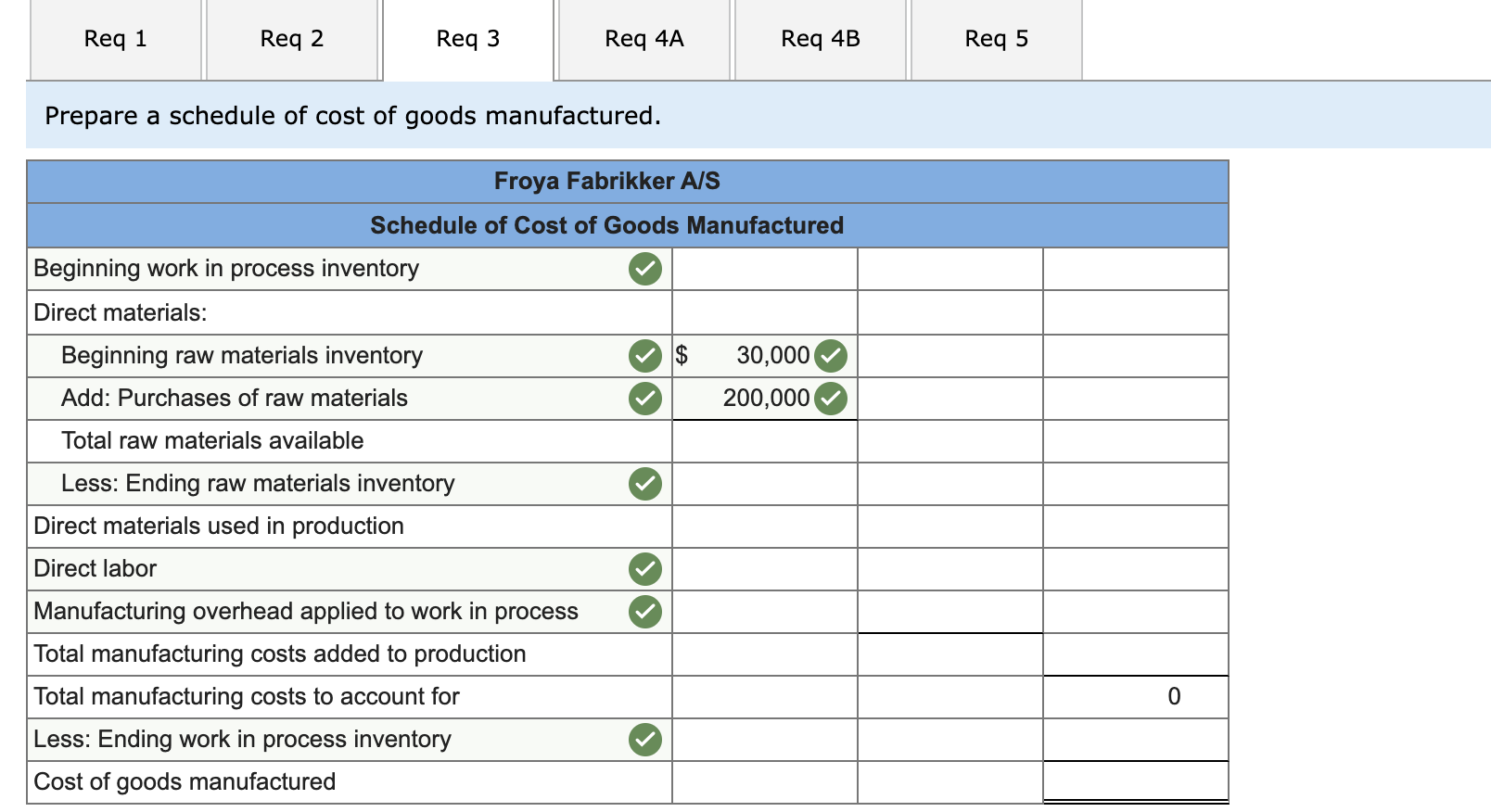1491x812 pixels.
Task: Open the Req 4B tab
Action: (x=821, y=39)
